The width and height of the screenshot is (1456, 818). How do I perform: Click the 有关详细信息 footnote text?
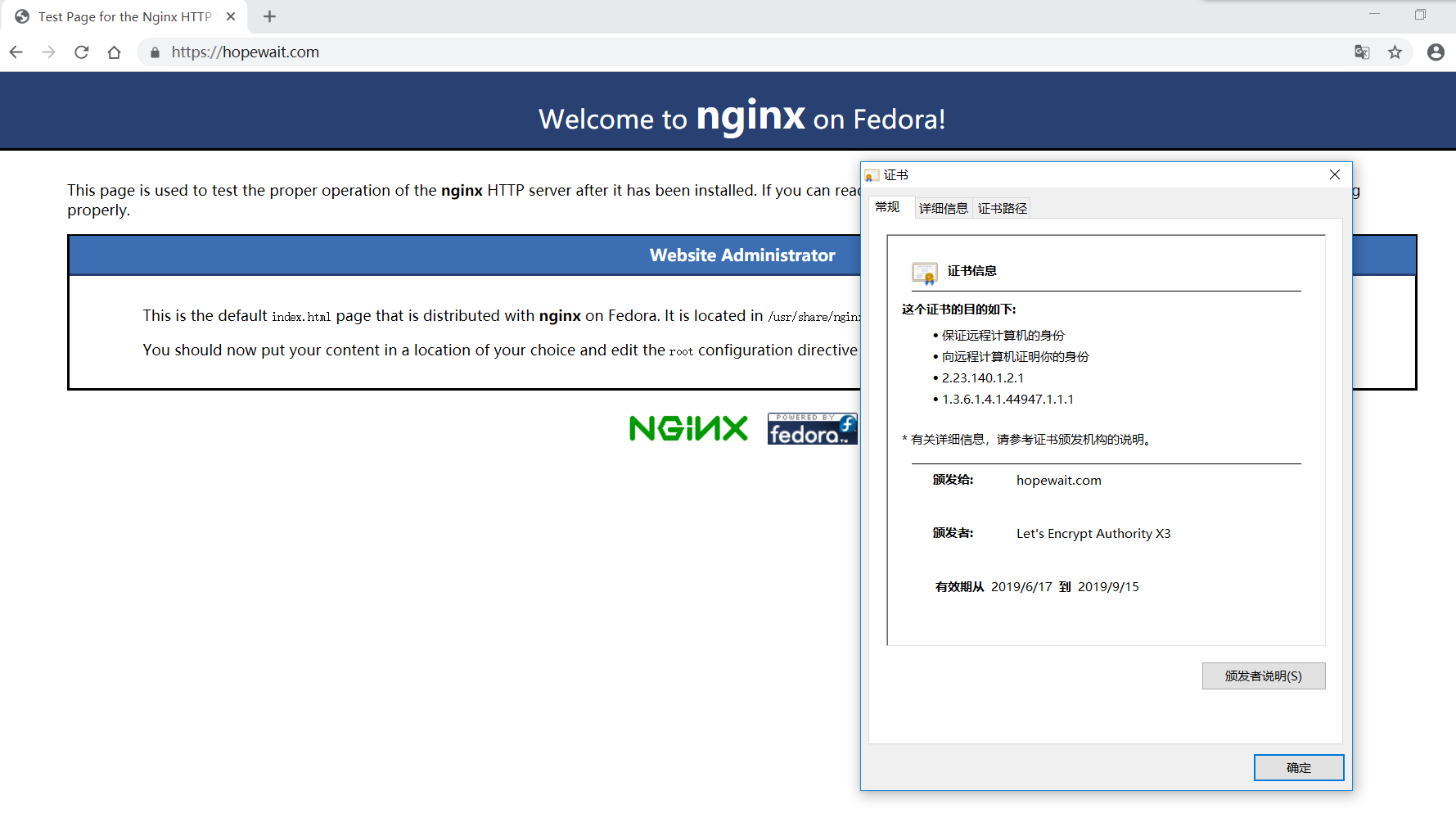click(x=1030, y=440)
